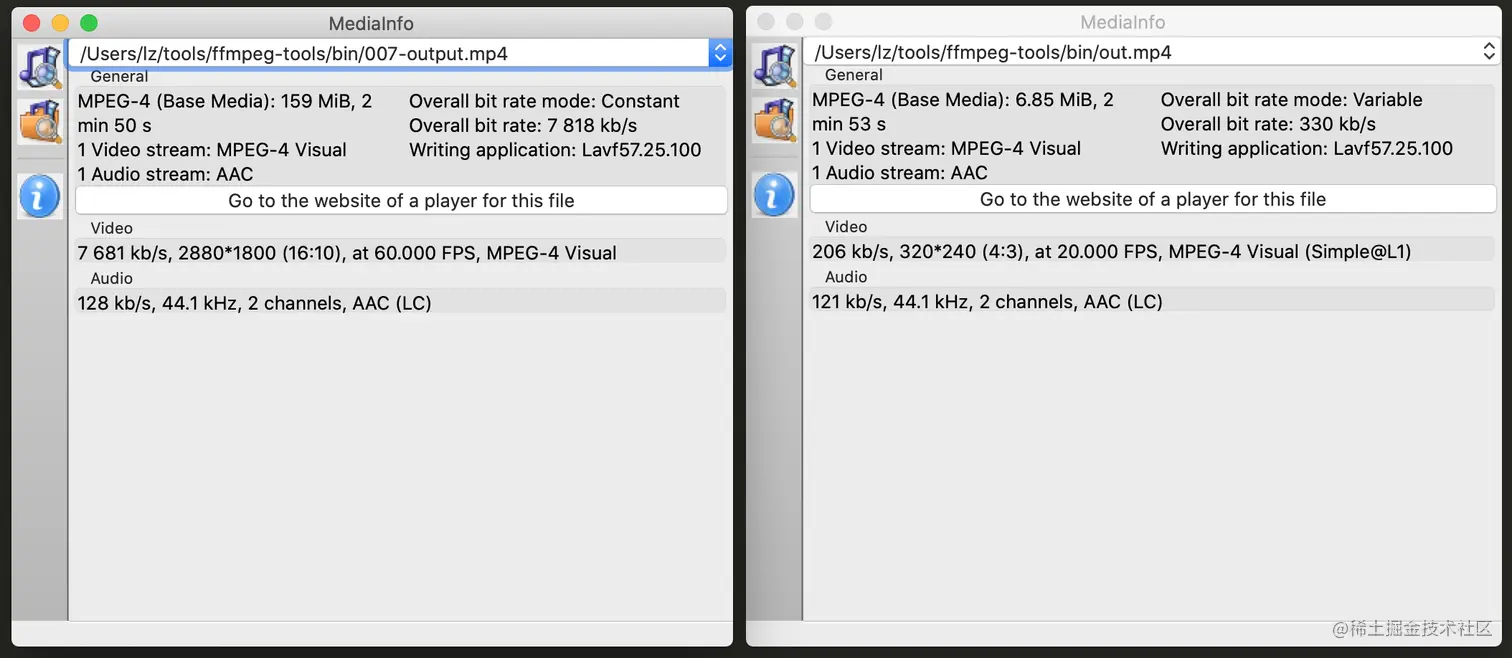The width and height of the screenshot is (1512, 658).
Task: Click the open folder icon in the out.mp4 window
Action: (x=774, y=120)
